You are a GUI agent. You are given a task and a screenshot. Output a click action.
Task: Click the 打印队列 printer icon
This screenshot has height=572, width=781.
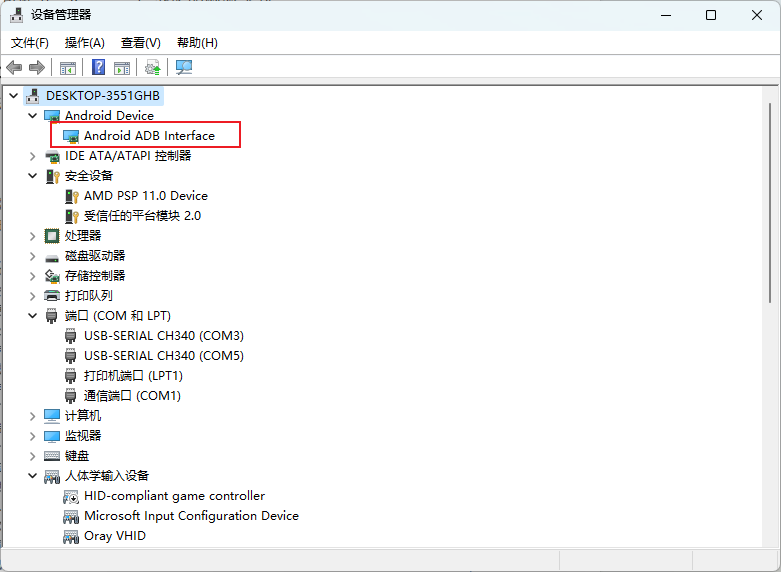point(52,296)
